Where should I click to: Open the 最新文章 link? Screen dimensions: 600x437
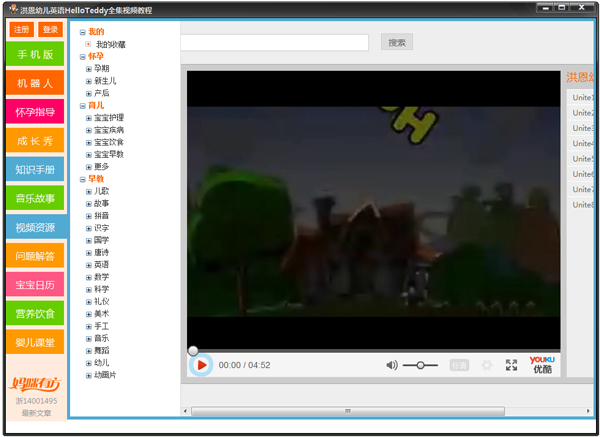pos(36,413)
